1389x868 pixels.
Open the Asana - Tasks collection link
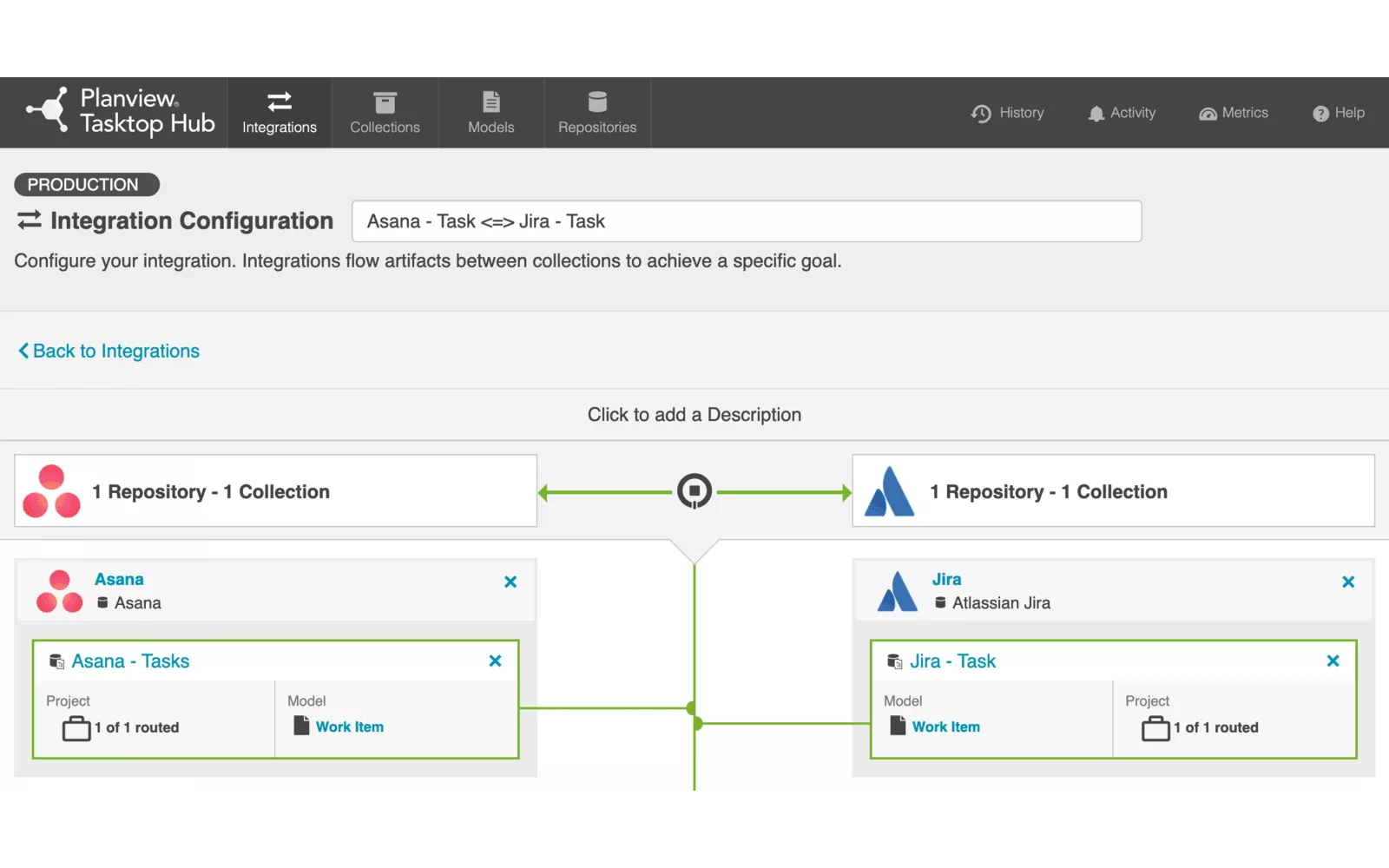pos(130,661)
